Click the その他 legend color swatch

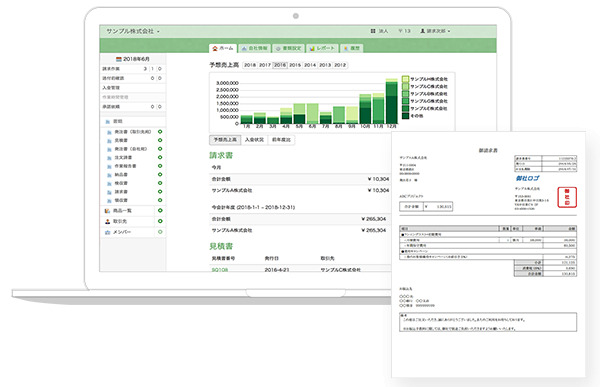406,116
